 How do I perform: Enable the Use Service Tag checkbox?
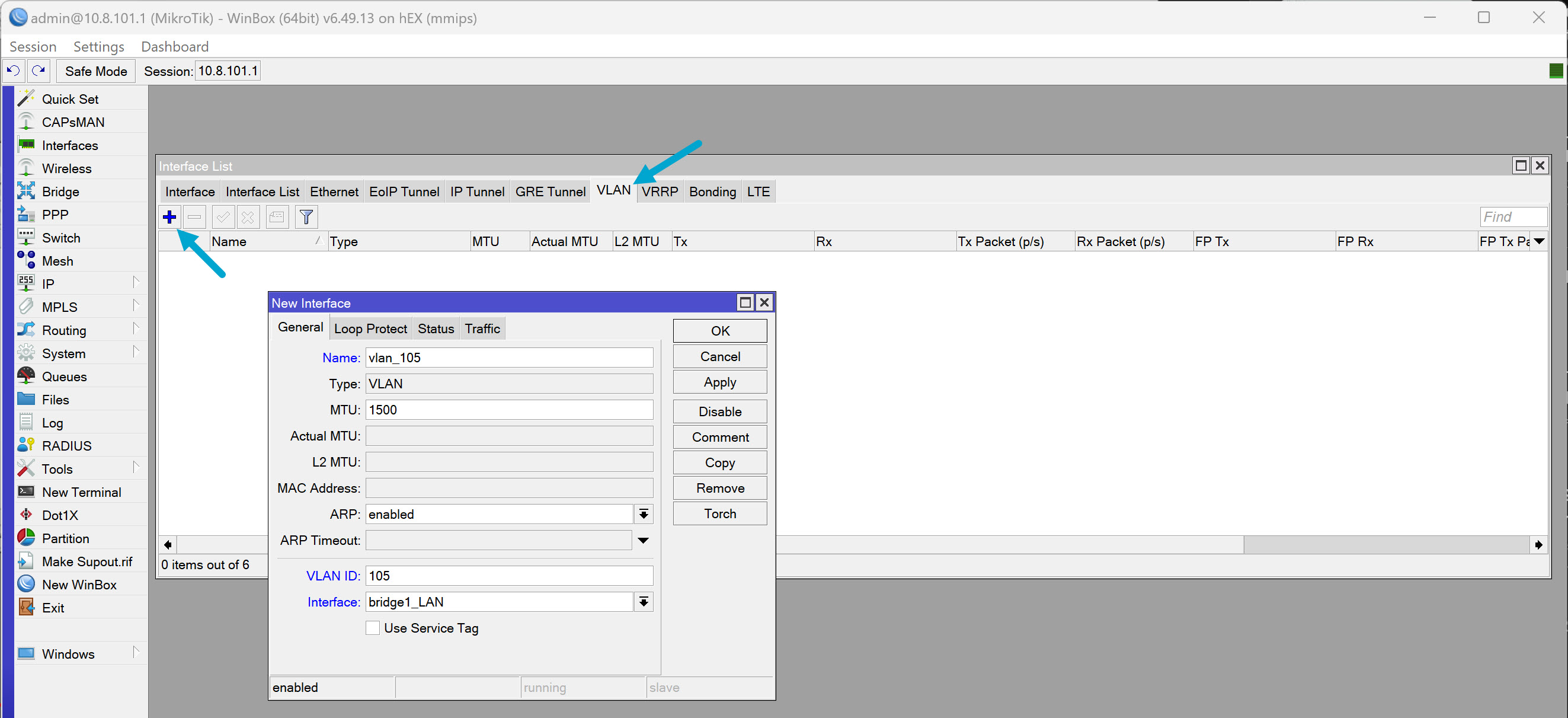[x=373, y=628]
